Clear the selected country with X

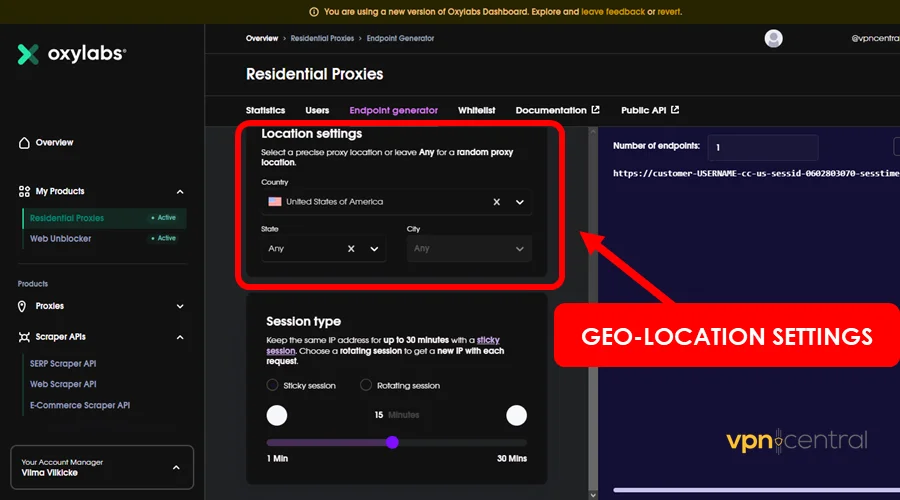(x=496, y=201)
